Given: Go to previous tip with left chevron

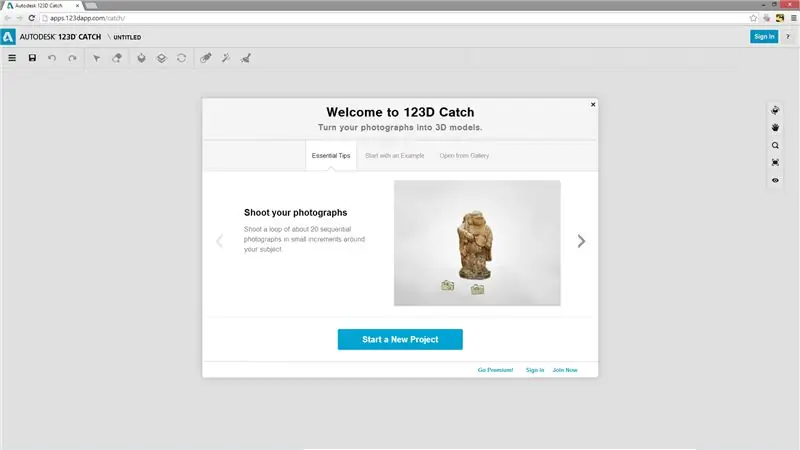Looking at the screenshot, I should pos(219,241).
